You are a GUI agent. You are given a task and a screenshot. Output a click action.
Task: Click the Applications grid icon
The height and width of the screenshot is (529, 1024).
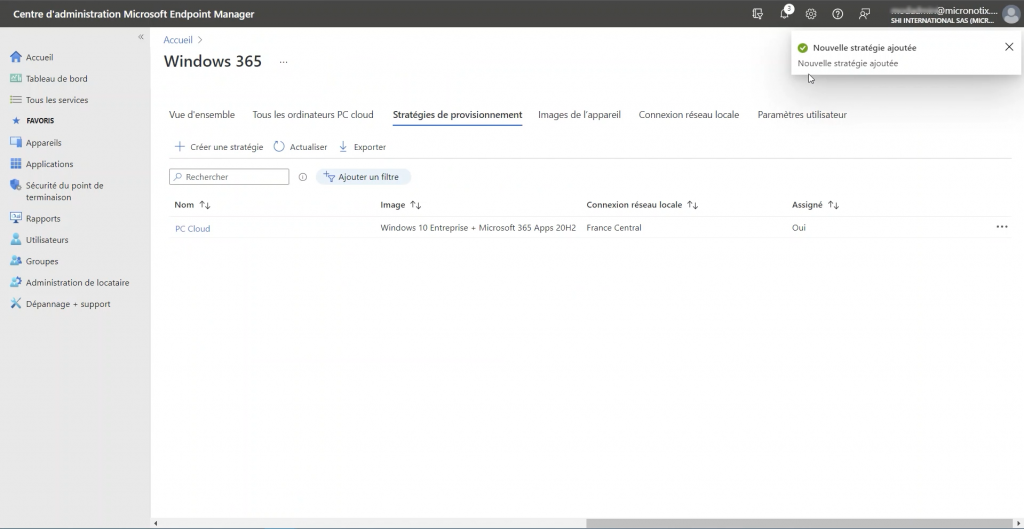pyautogui.click(x=16, y=164)
